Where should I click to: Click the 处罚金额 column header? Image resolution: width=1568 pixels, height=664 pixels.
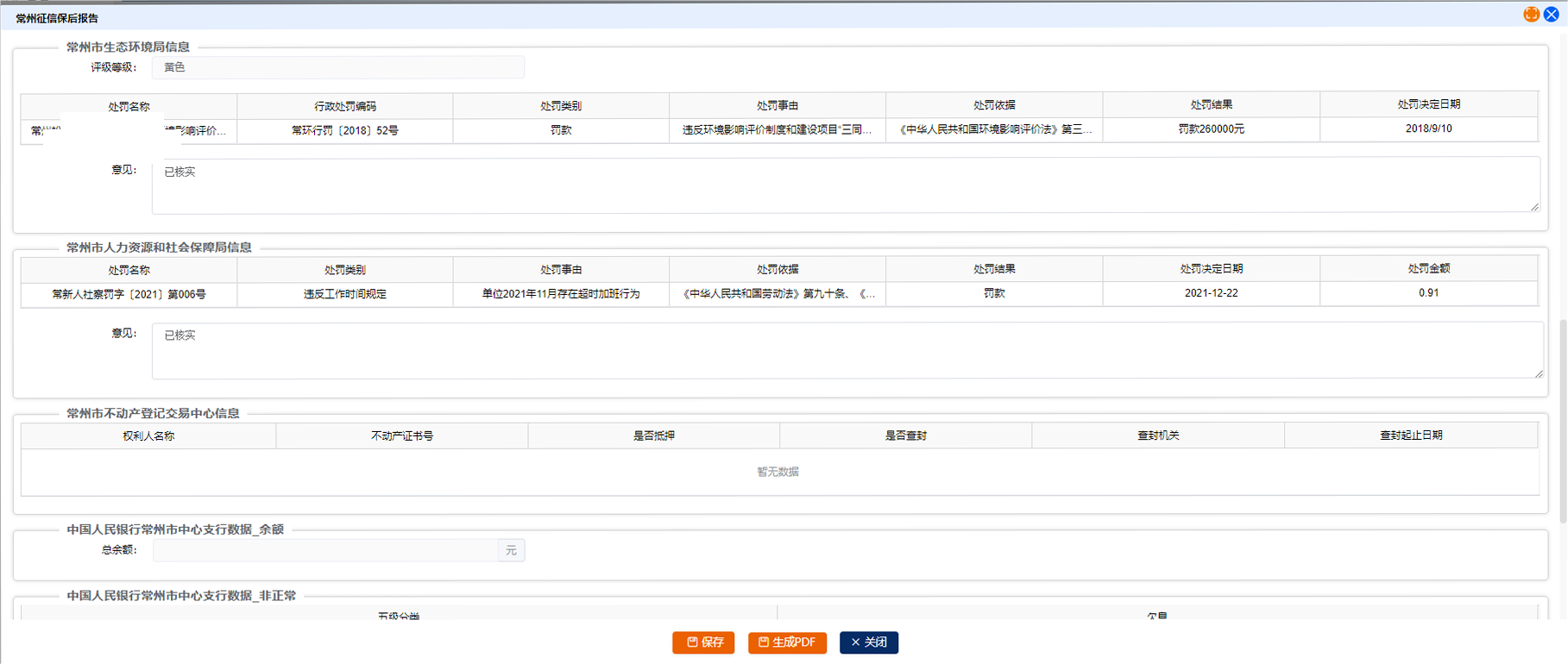pos(1428,269)
